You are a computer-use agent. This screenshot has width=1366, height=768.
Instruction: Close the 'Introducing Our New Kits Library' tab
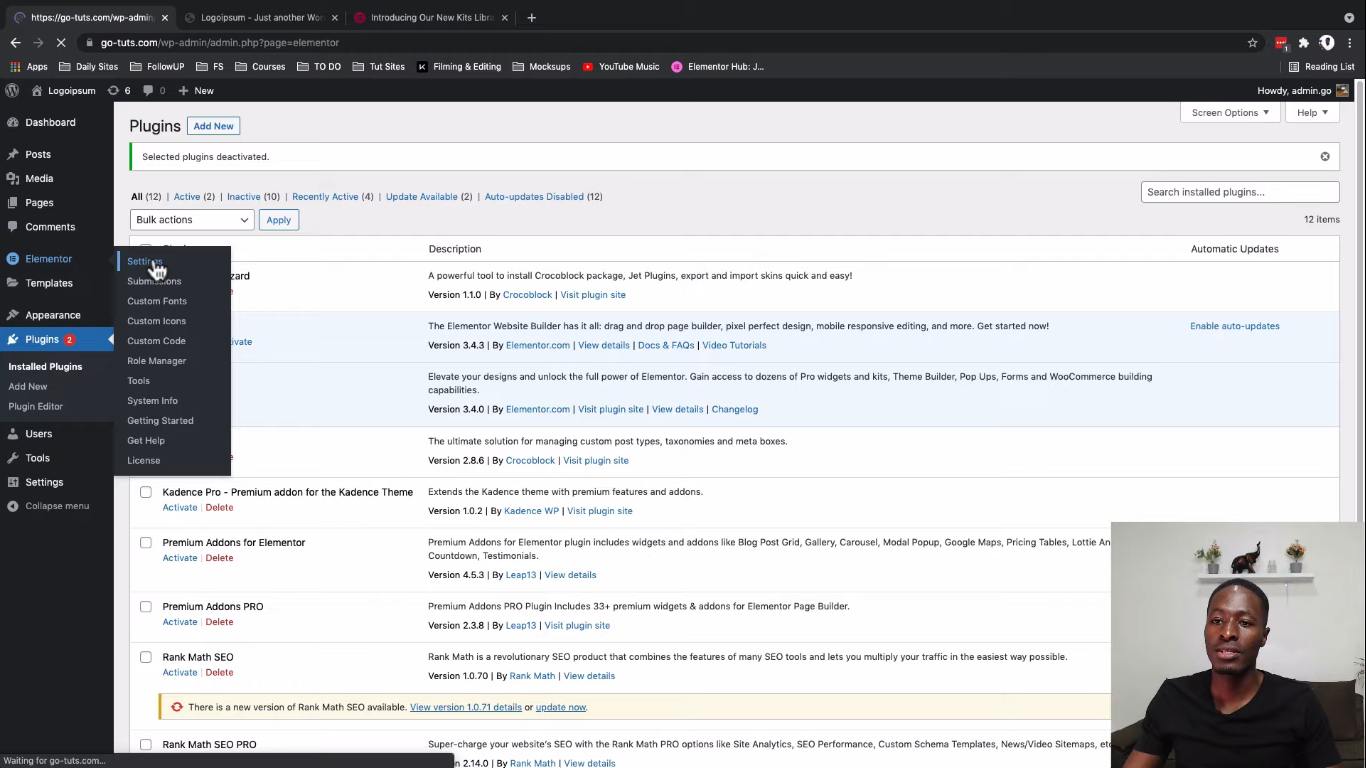(x=504, y=17)
